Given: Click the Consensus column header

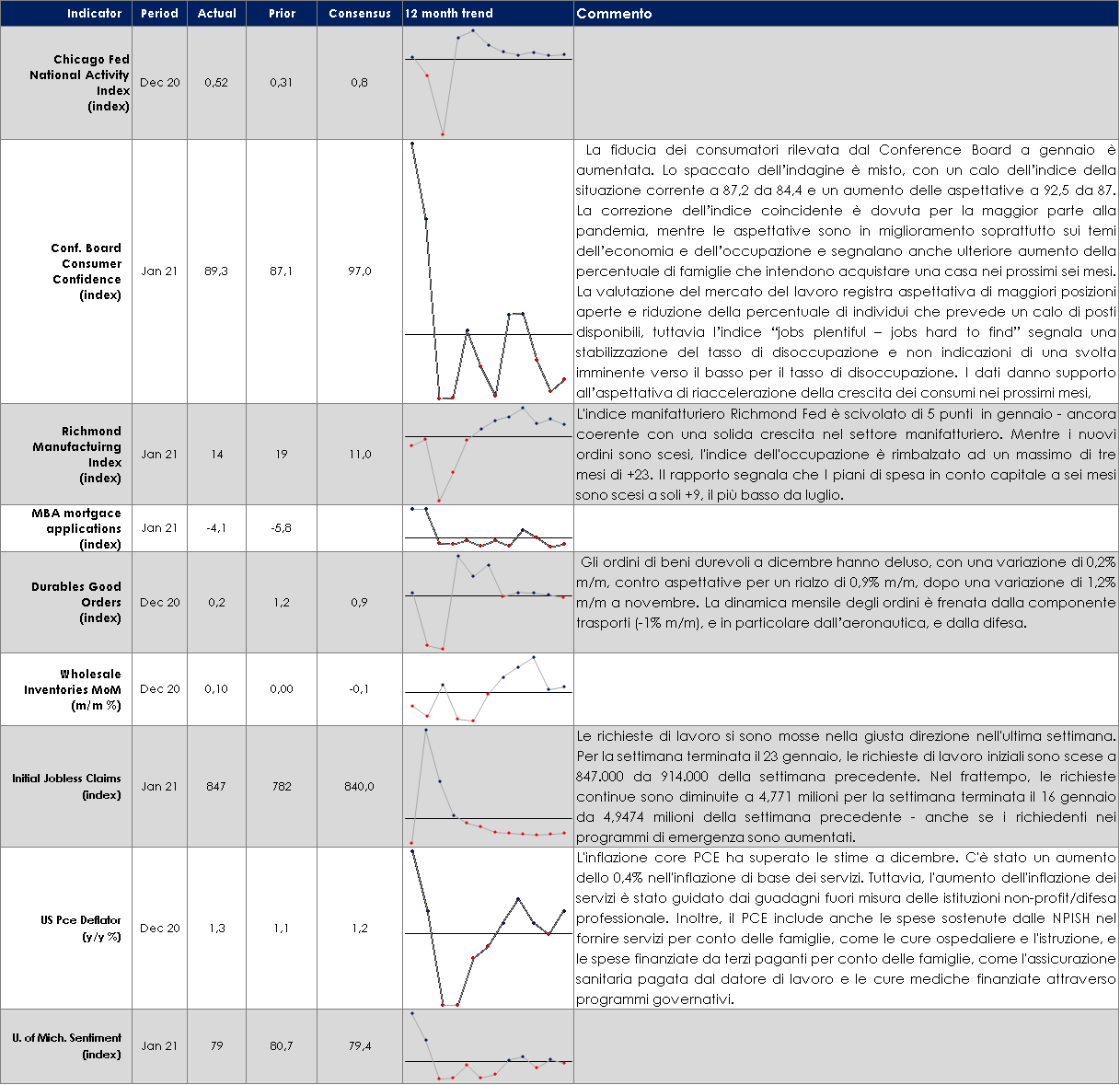Looking at the screenshot, I should click(360, 14).
